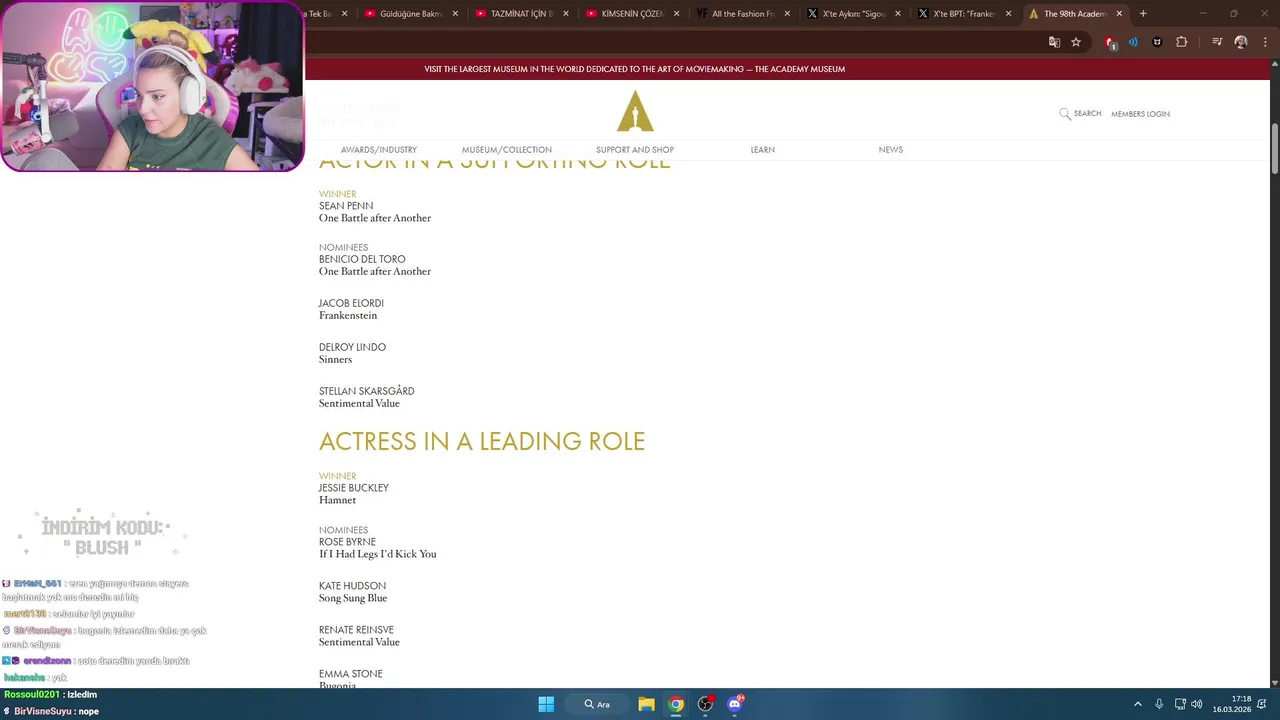Click the dark cat-face extension icon
This screenshot has width=1280, height=720.
click(1157, 42)
